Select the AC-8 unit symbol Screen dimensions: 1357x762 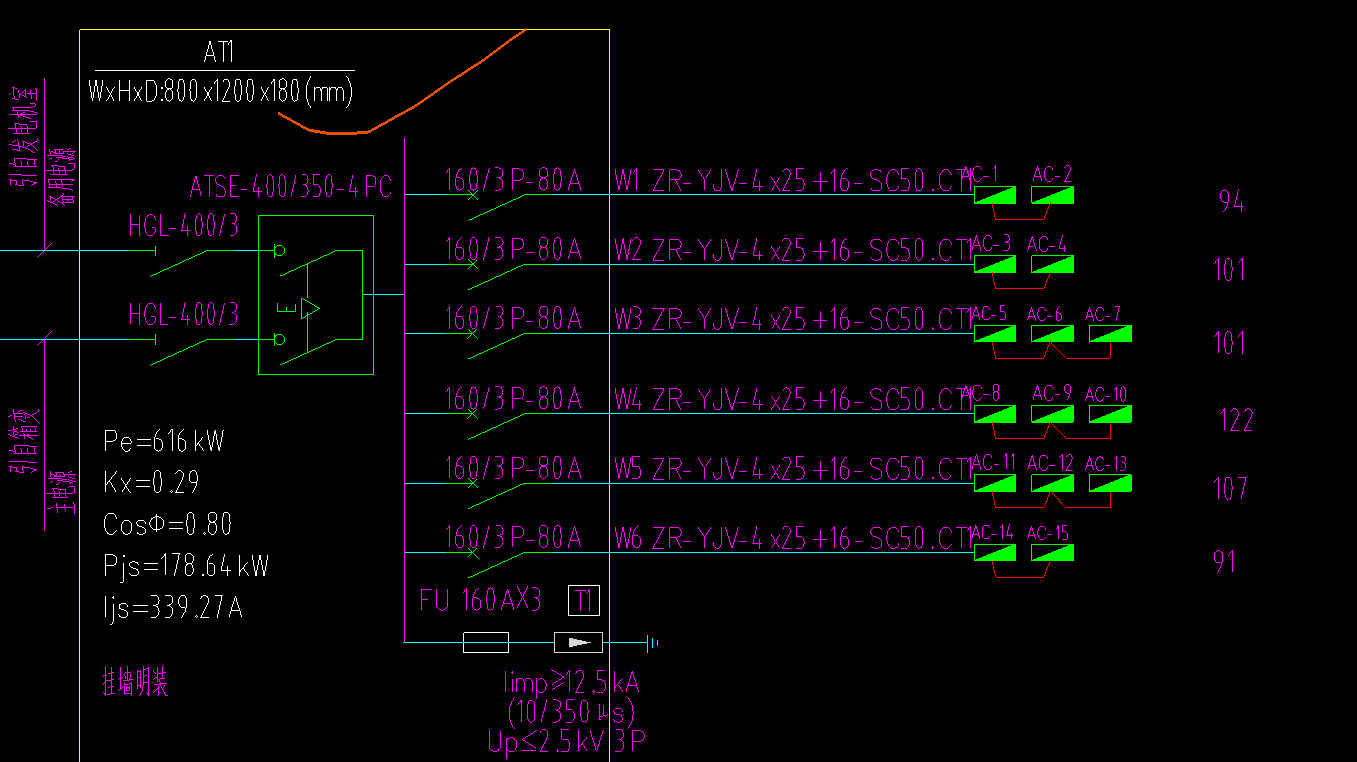click(x=995, y=414)
